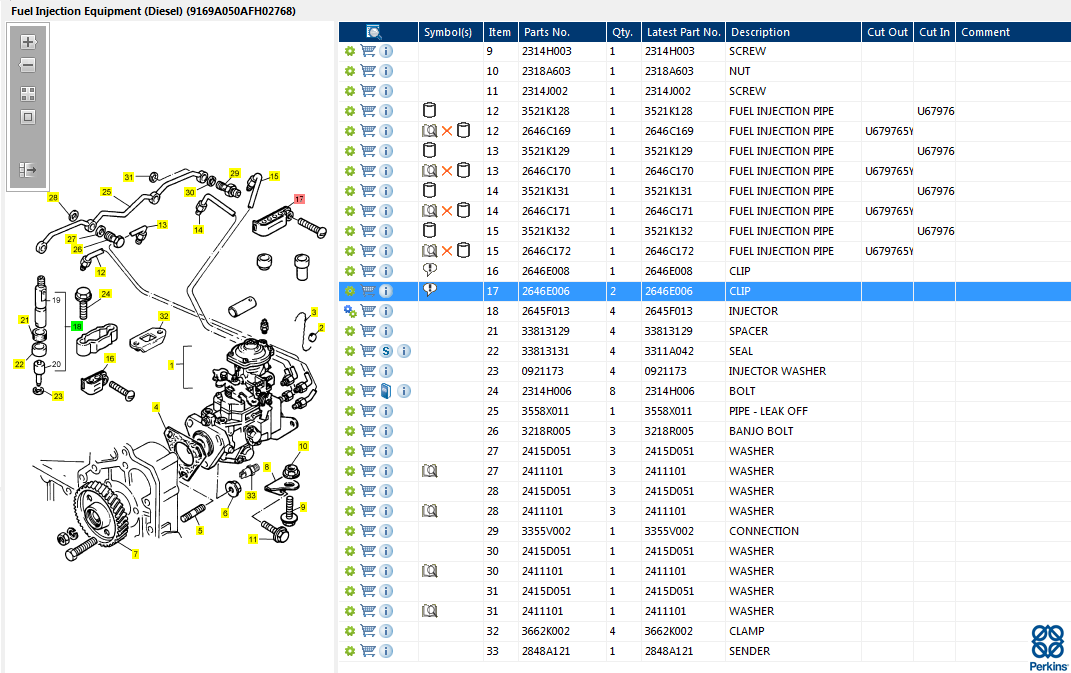Click the Cut In column header
This screenshot has width=1071, height=673.
tap(934, 32)
